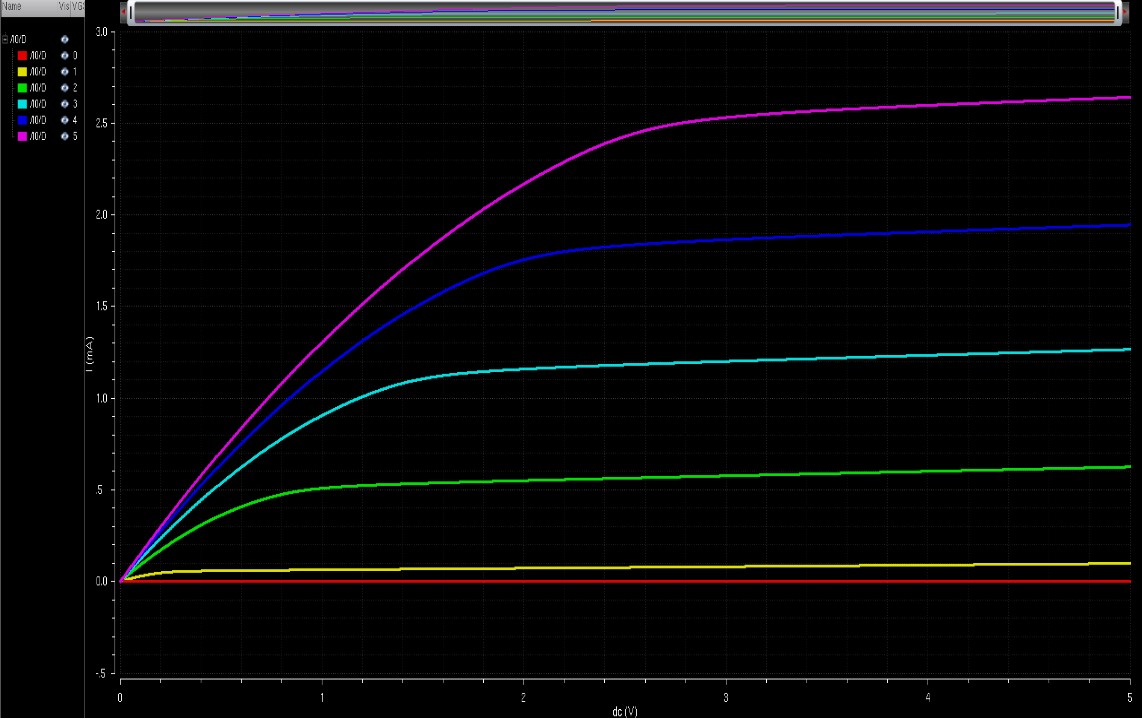Select the magenta color swatch in legend
This screenshot has height=718, width=1142.
pyautogui.click(x=22, y=135)
